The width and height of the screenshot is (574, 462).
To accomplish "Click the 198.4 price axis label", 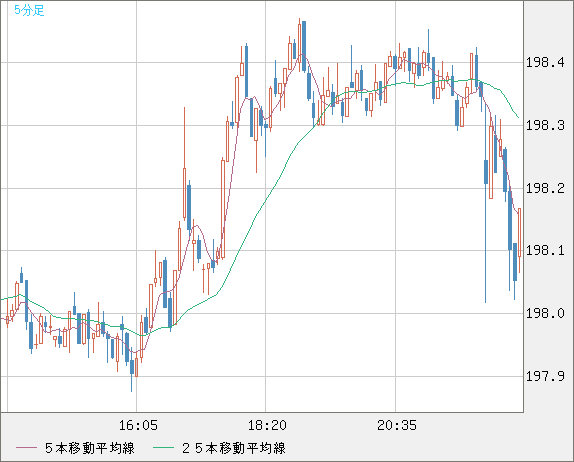I will click(x=545, y=63).
